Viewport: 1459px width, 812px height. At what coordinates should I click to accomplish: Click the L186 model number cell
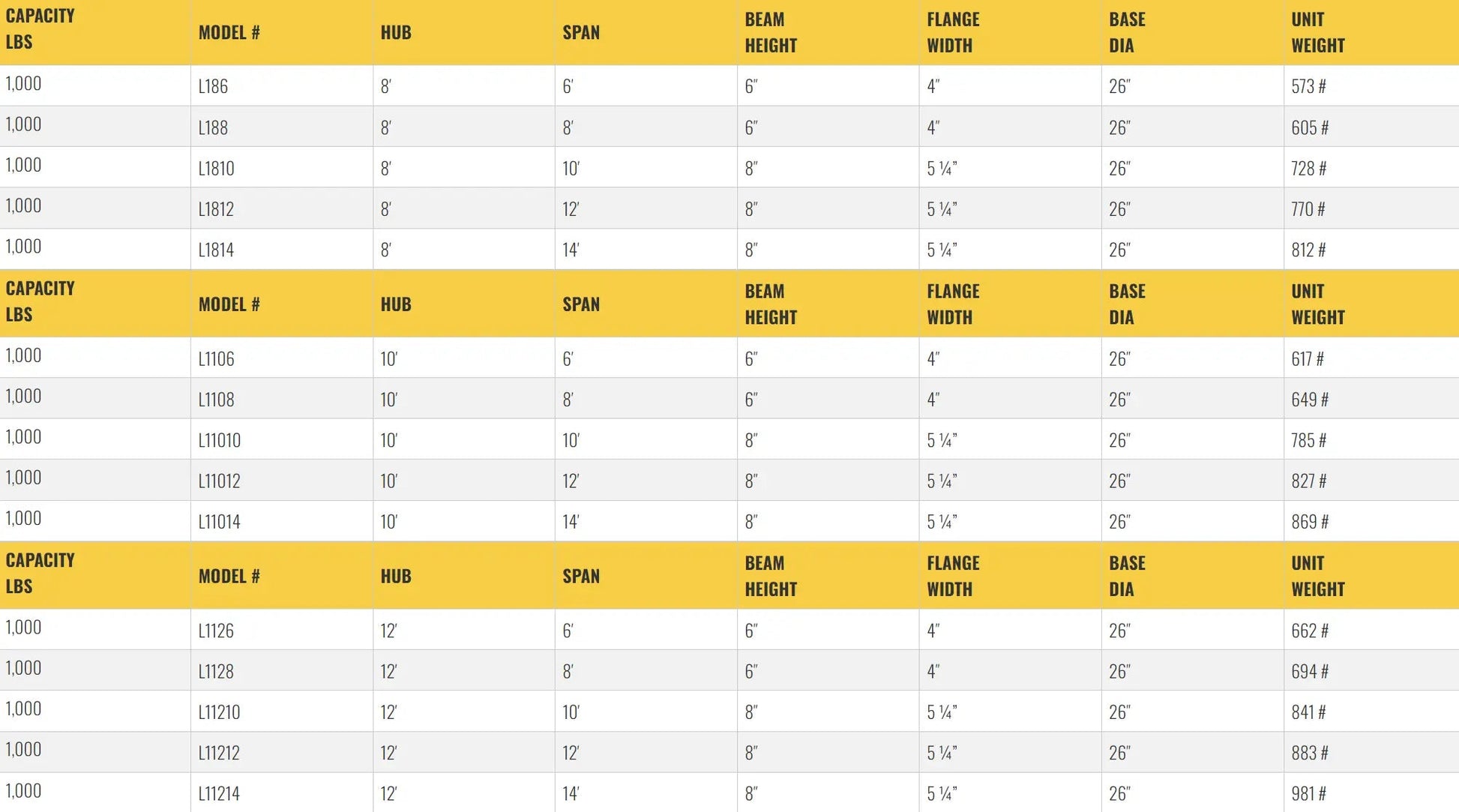coord(213,86)
